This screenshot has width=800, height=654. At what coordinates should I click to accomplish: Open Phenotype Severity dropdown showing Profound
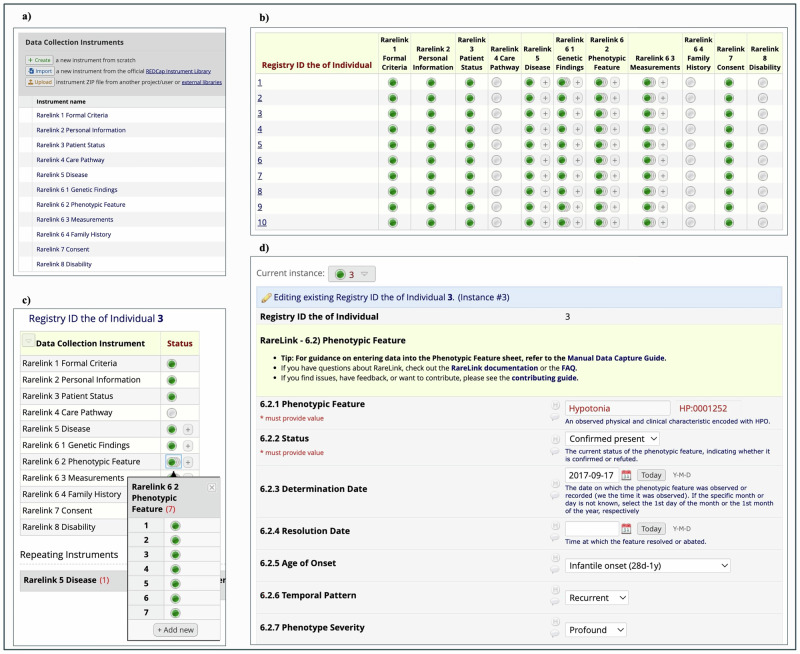(x=595, y=630)
